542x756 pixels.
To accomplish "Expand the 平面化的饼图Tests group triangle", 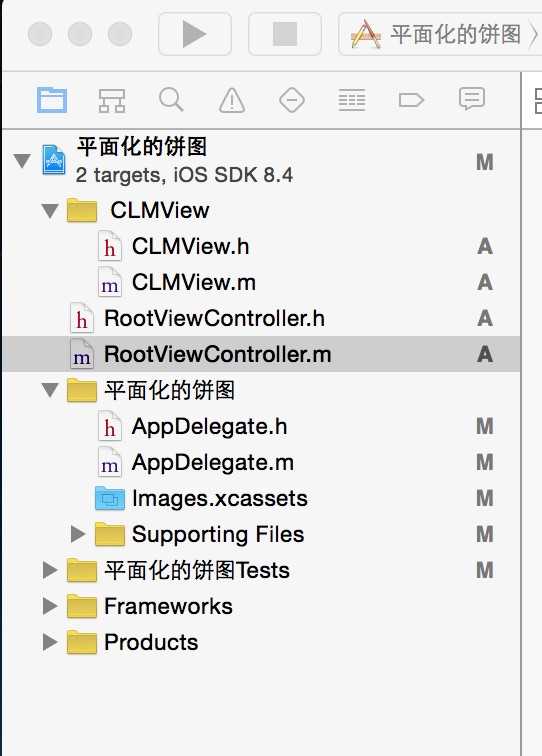I will tap(50, 570).
